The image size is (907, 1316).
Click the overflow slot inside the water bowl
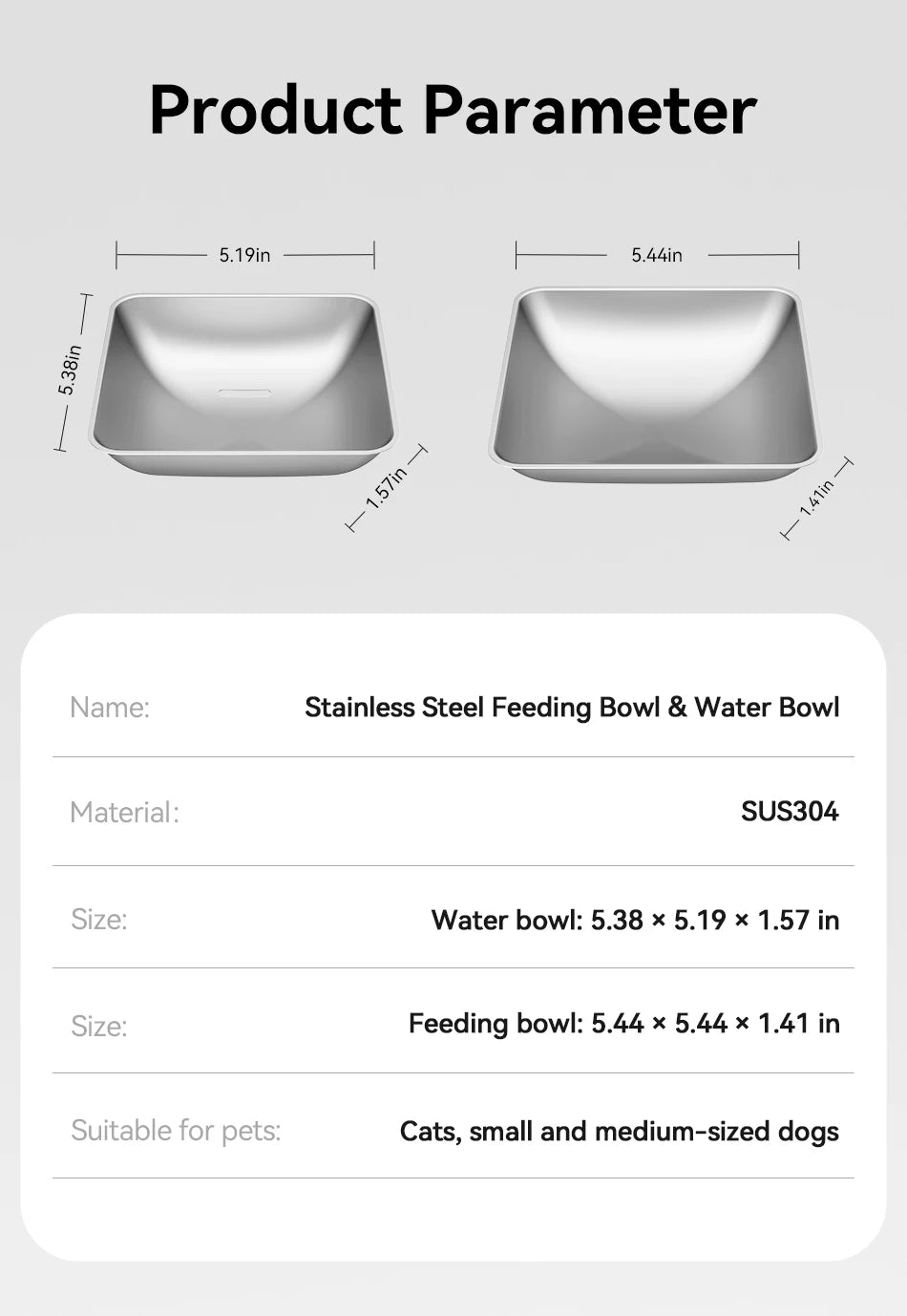244,393
